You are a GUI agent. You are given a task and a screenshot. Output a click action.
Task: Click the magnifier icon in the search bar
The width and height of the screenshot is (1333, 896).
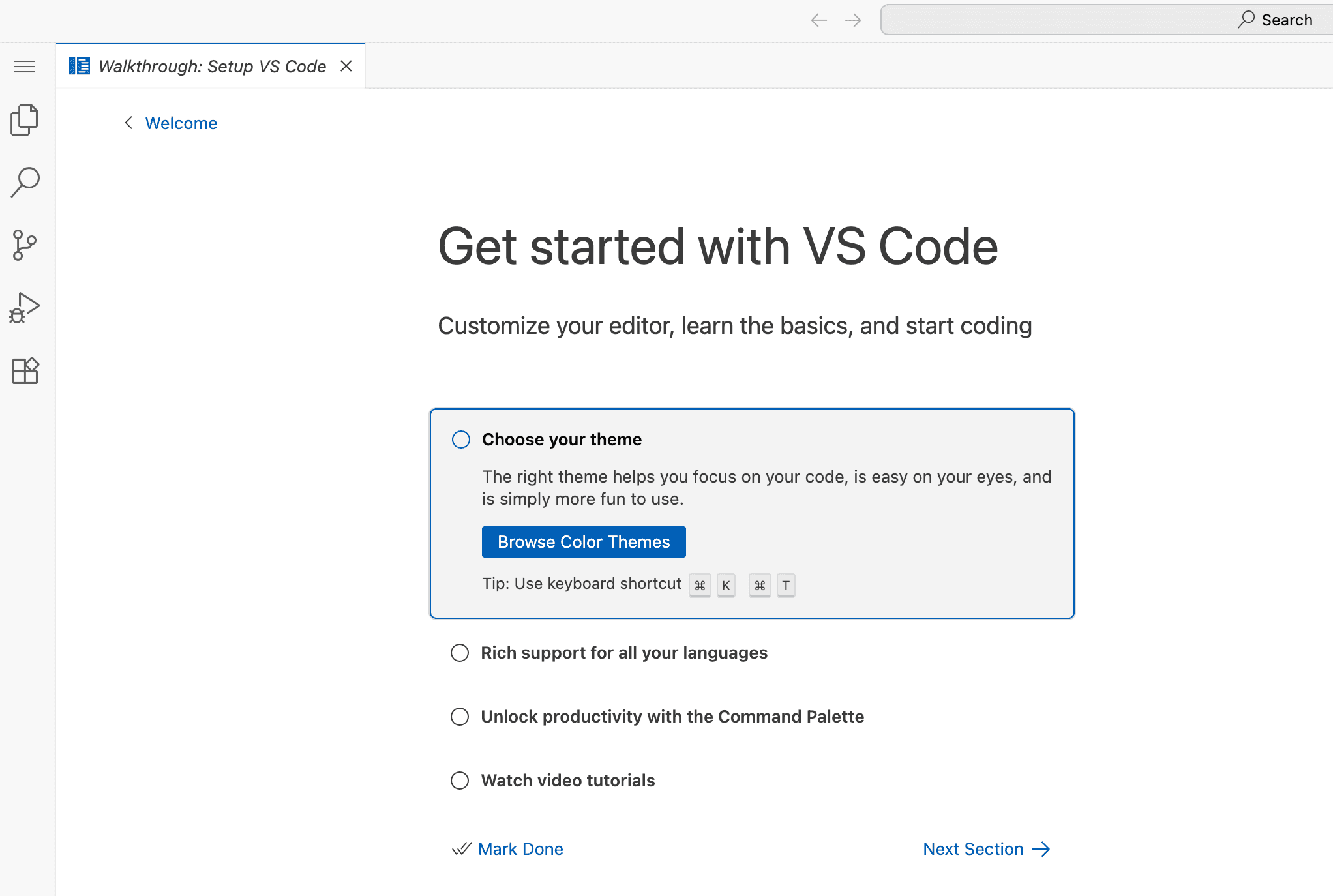point(1246,20)
